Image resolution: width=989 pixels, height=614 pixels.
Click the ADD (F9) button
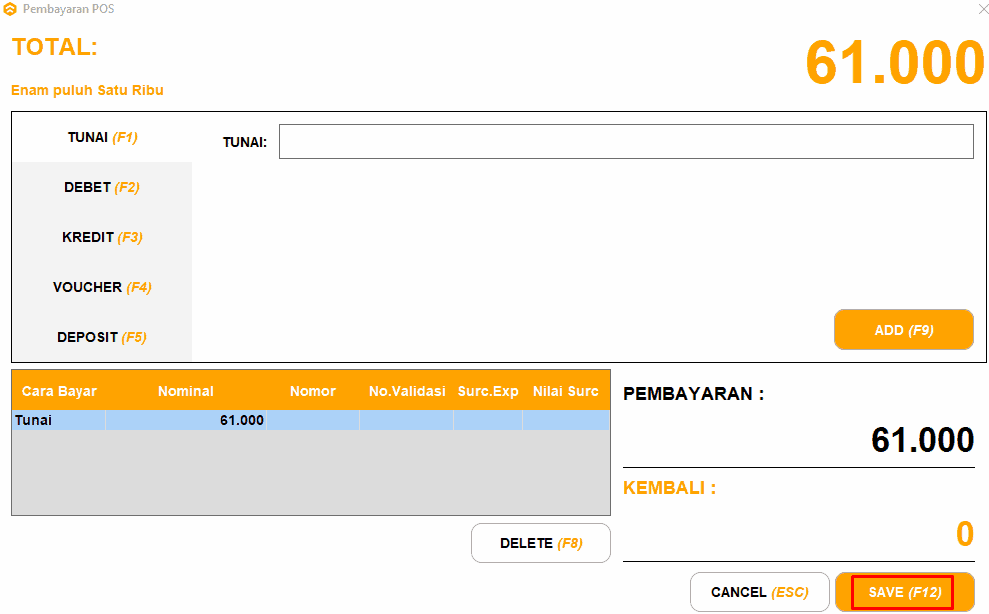pyautogui.click(x=904, y=329)
